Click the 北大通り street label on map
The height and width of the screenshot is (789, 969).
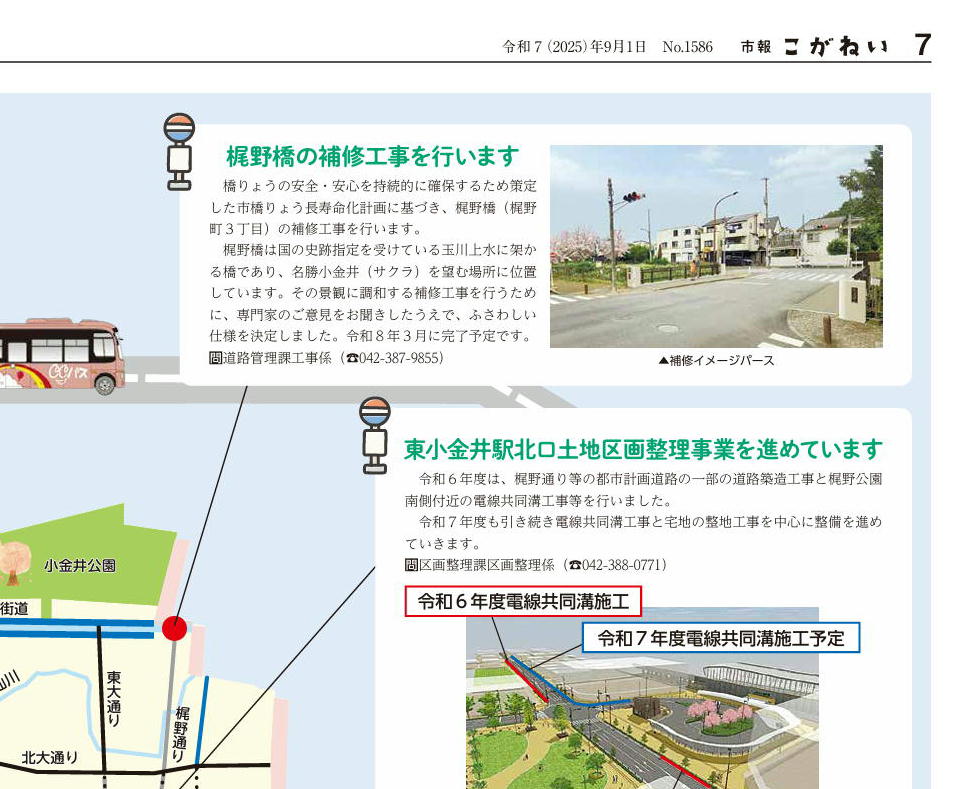click(50, 758)
